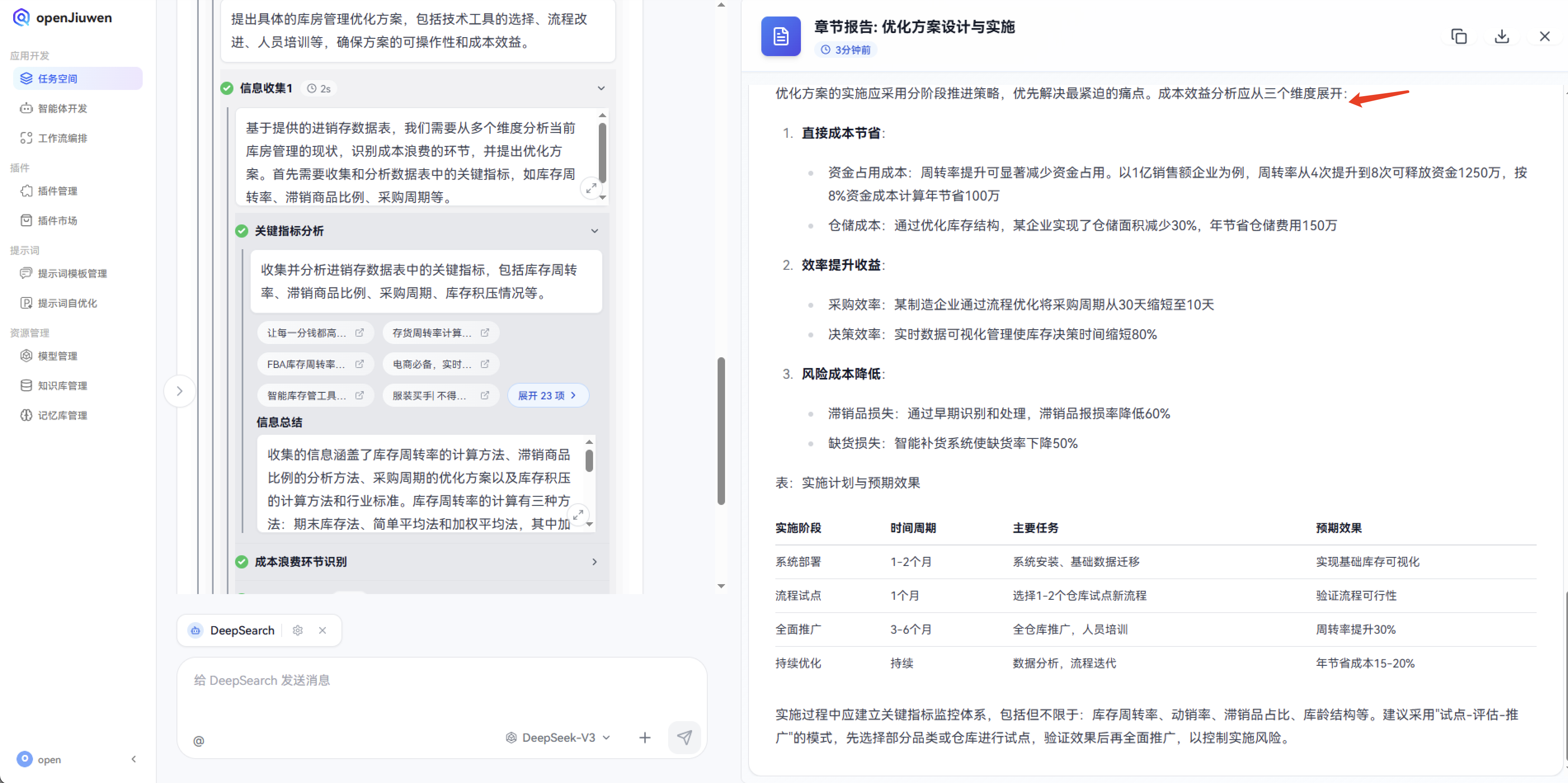Open 记忆库管理 memory management
The image size is (1568, 783).
coord(61,415)
